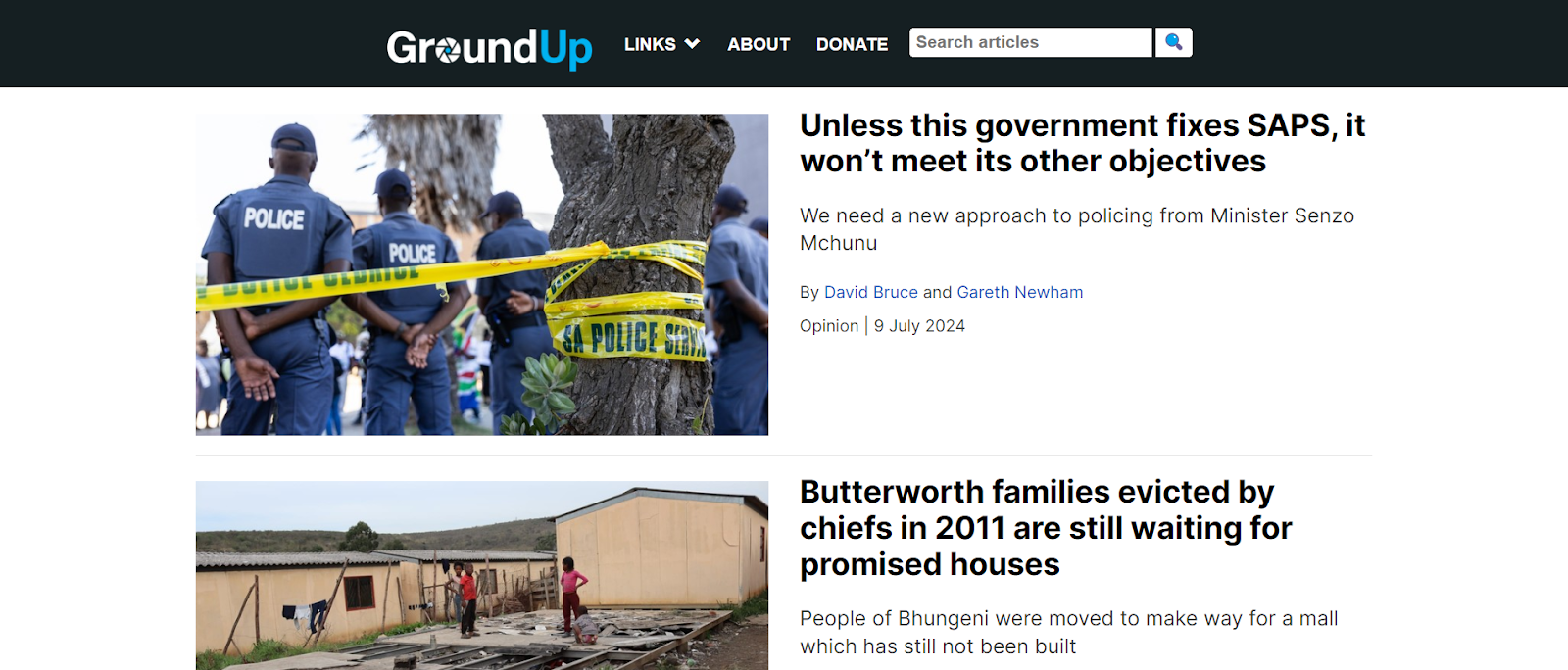The width and height of the screenshot is (1568, 670).
Task: Go to the ABOUT page
Action: pos(759,44)
